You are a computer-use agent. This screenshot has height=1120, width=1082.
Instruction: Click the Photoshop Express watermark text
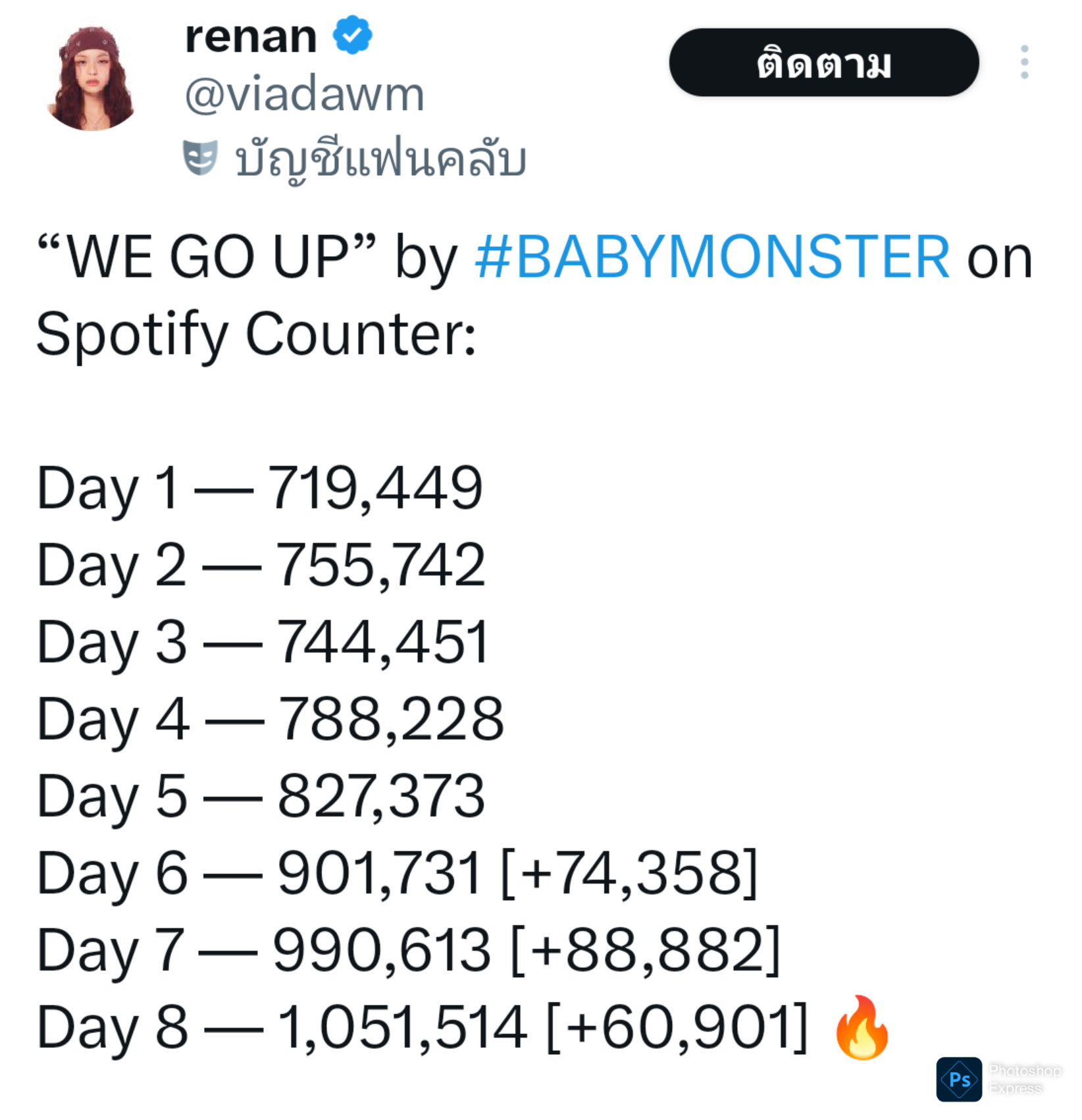coord(1024,1079)
